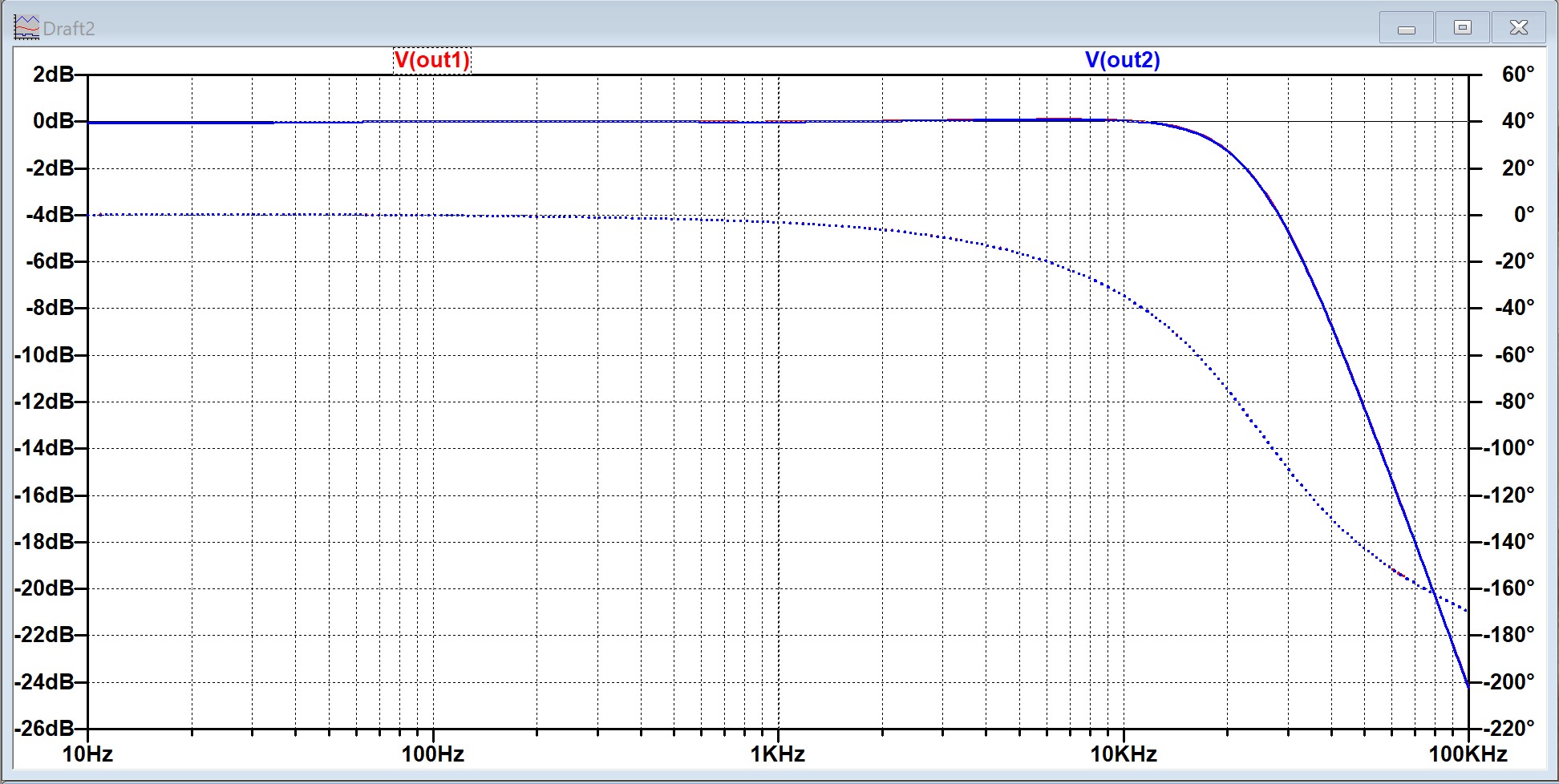Screen dimensions: 1559x784
Task: Click the 1KHz frequency axis label
Action: pos(778,754)
